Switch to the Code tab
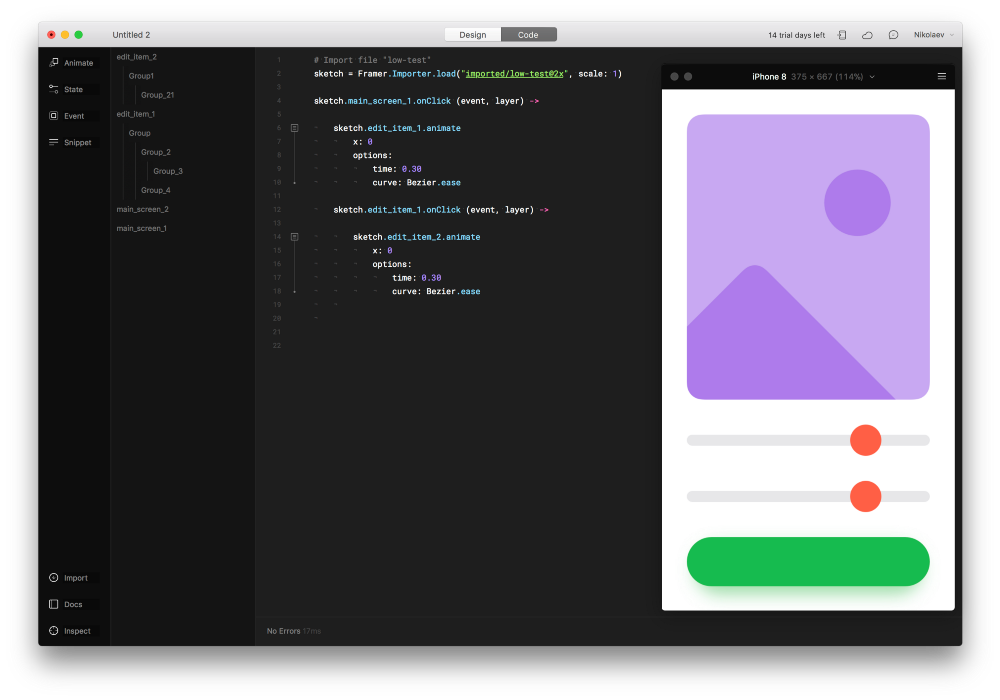The image size is (1000, 700). click(x=528, y=35)
